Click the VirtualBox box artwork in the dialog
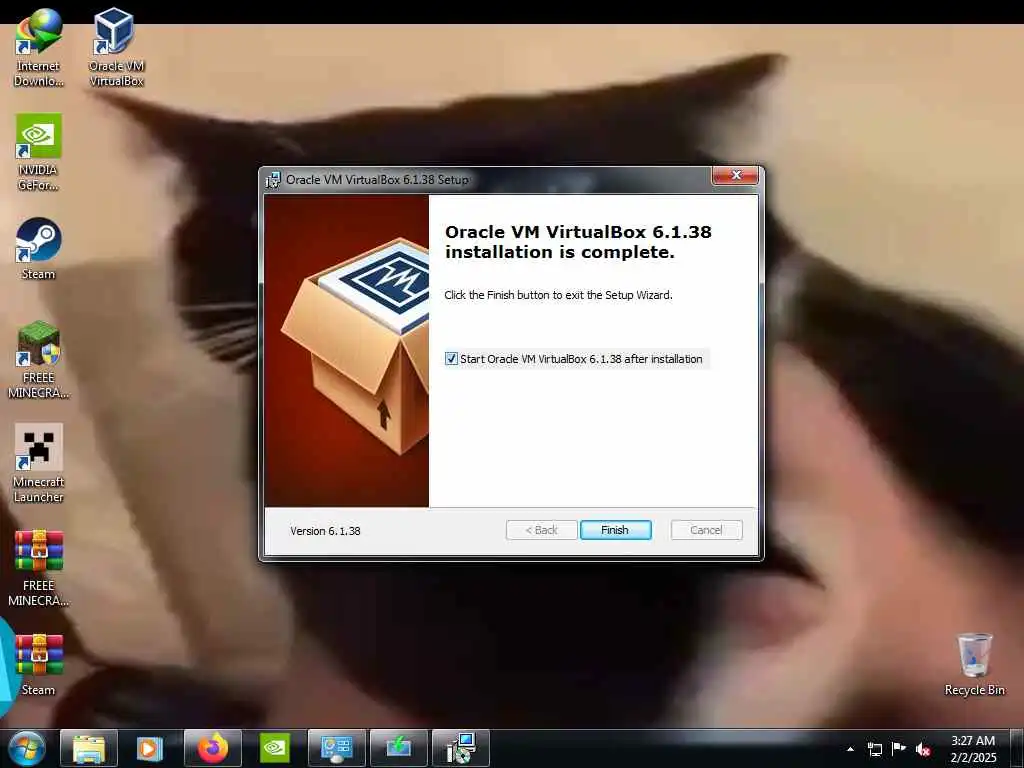 pyautogui.click(x=347, y=351)
